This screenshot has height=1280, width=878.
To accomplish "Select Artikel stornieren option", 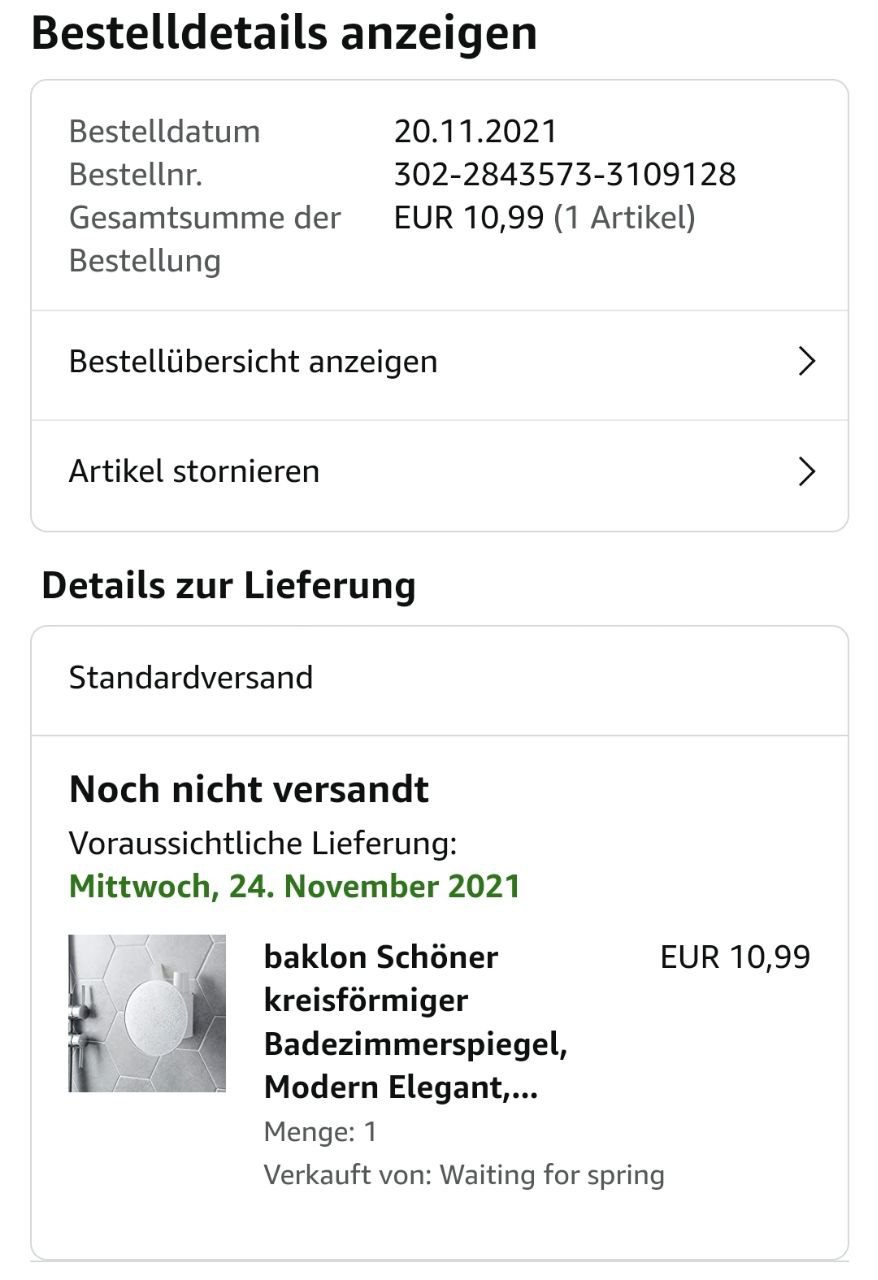I will pos(194,471).
